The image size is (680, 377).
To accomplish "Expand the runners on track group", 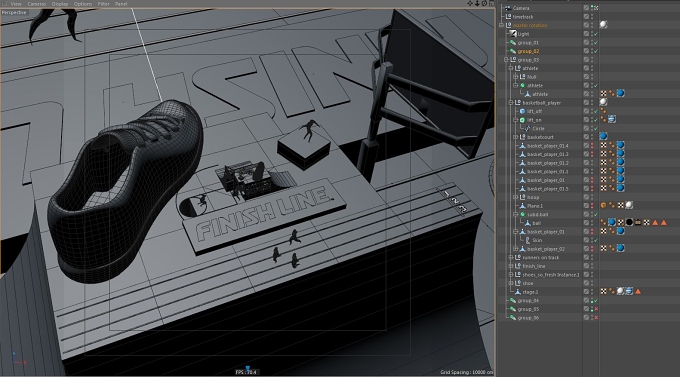I will pyautogui.click(x=511, y=257).
